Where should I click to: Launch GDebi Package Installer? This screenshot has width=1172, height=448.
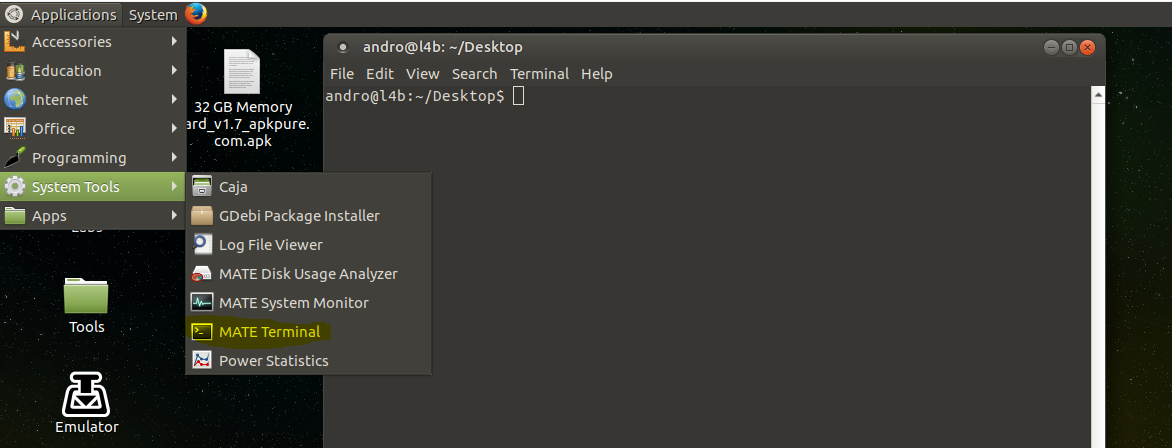[298, 216]
